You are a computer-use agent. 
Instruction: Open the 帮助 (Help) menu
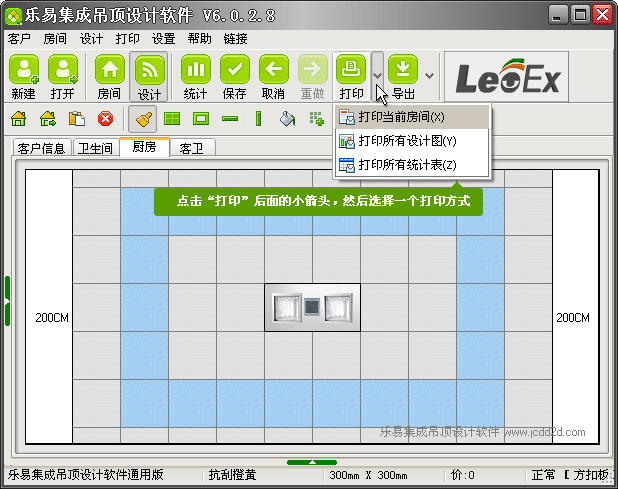pos(199,38)
